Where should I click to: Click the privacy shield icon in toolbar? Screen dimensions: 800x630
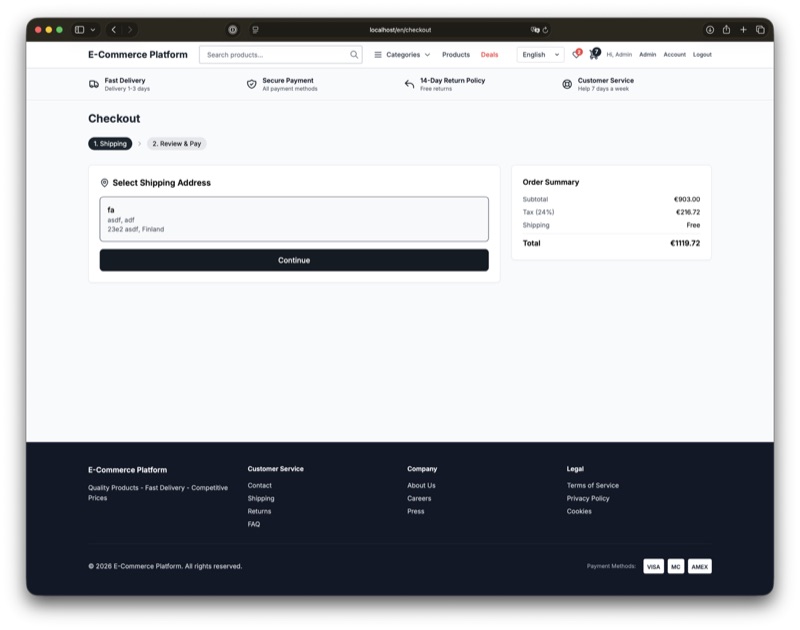click(233, 30)
